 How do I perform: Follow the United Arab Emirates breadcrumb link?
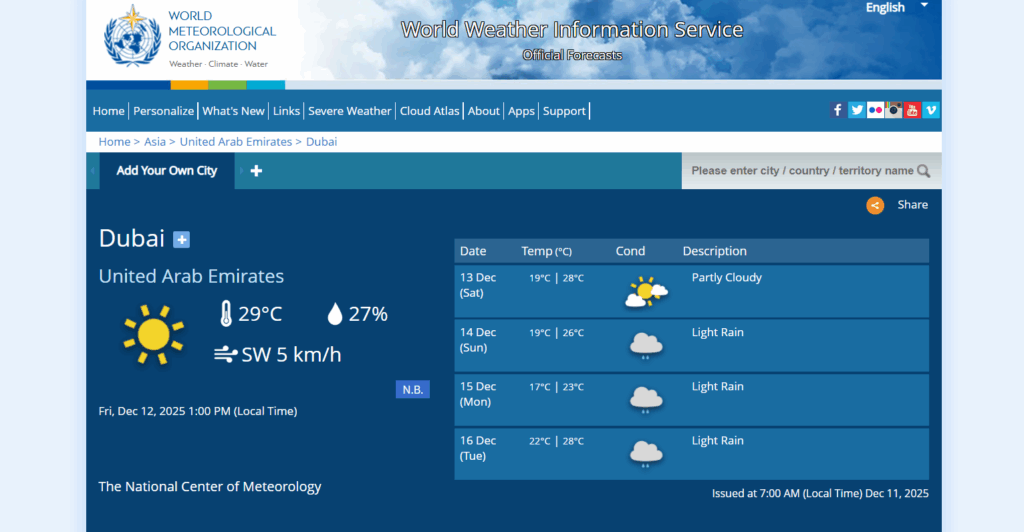point(236,142)
